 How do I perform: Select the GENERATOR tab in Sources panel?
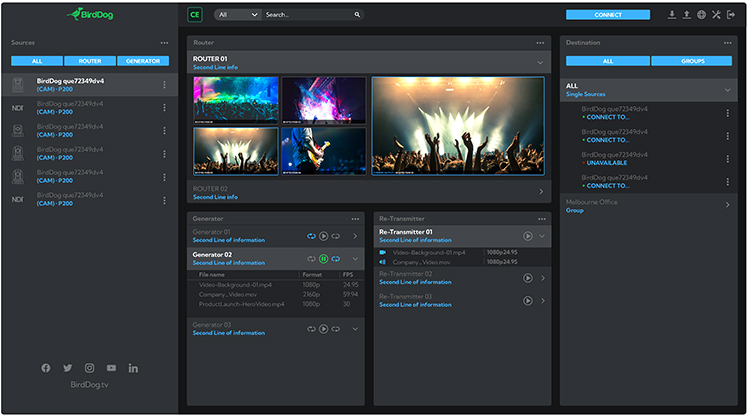143,61
